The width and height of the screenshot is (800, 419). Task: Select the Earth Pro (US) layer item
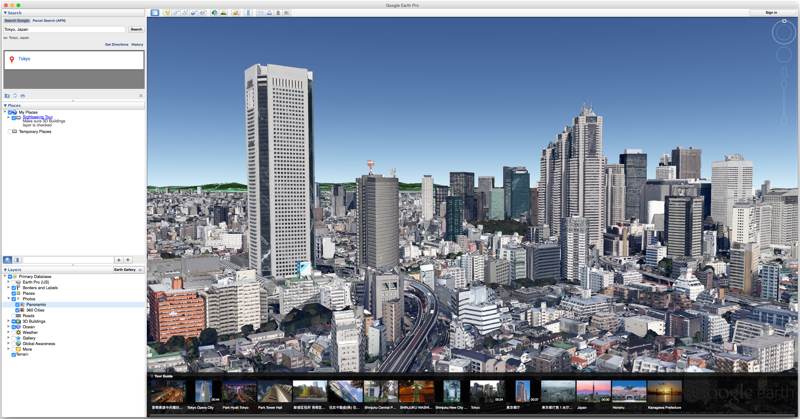pos(36,282)
